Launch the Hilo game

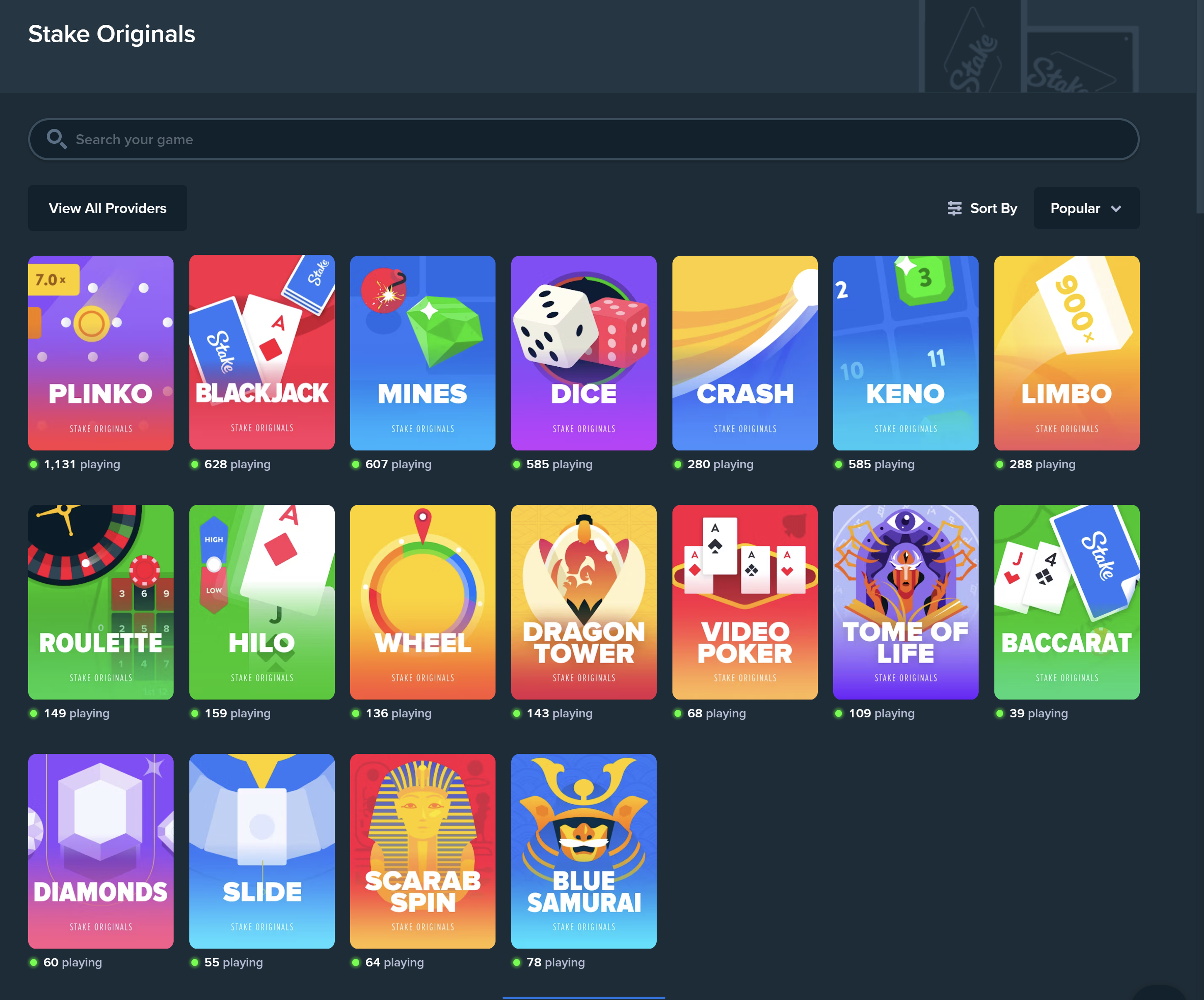[262, 602]
